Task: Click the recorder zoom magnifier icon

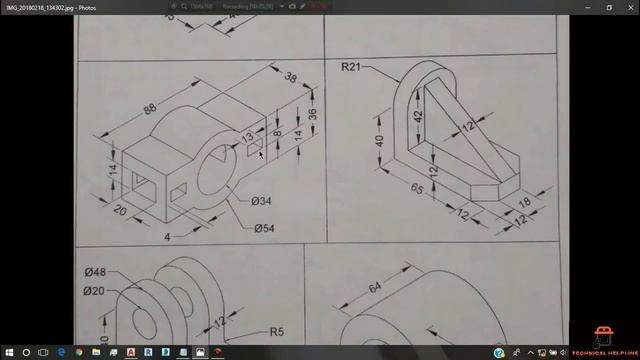Action: [184, 6]
